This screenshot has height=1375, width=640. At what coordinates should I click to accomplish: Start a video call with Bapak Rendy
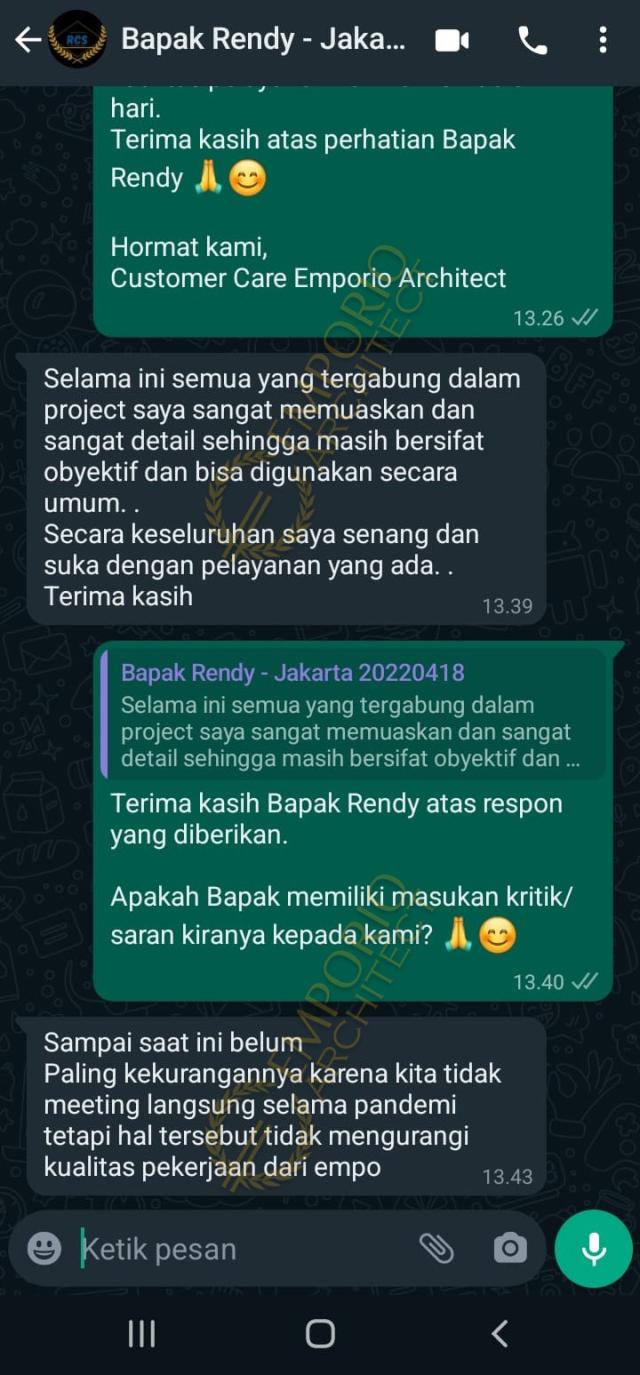pos(453,40)
